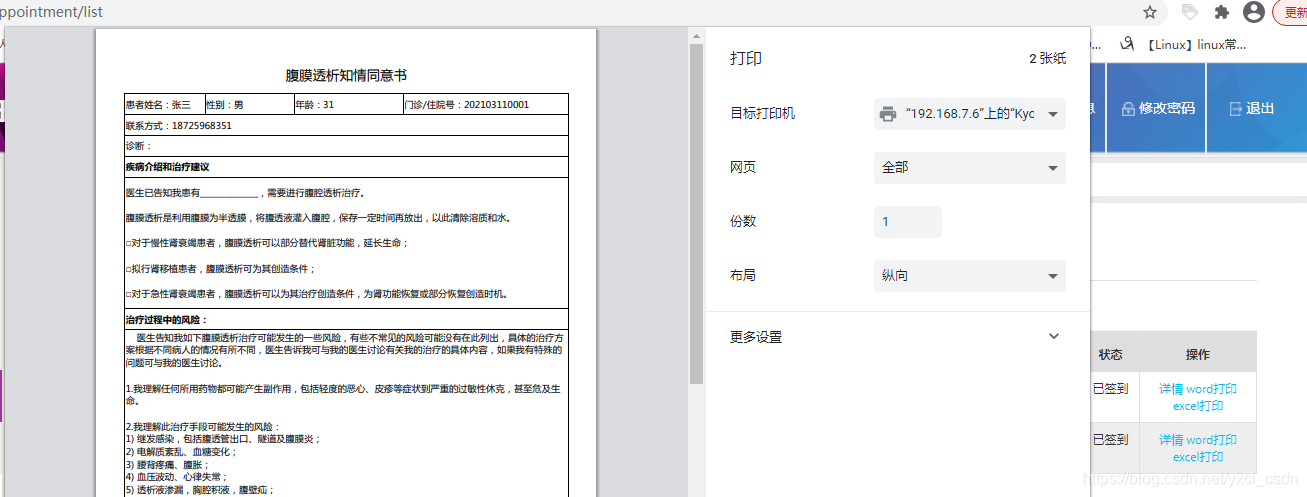1307x497 pixels.
Task: Open 详情 link in second table row
Action: click(x=1171, y=440)
